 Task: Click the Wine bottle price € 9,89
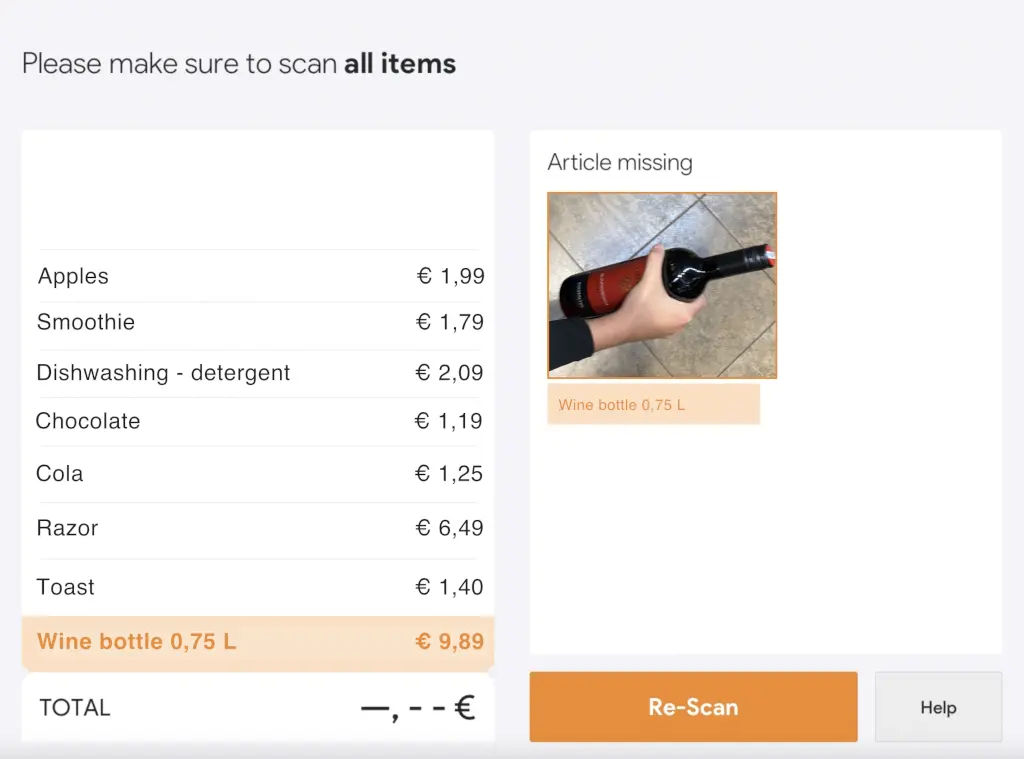tap(449, 641)
